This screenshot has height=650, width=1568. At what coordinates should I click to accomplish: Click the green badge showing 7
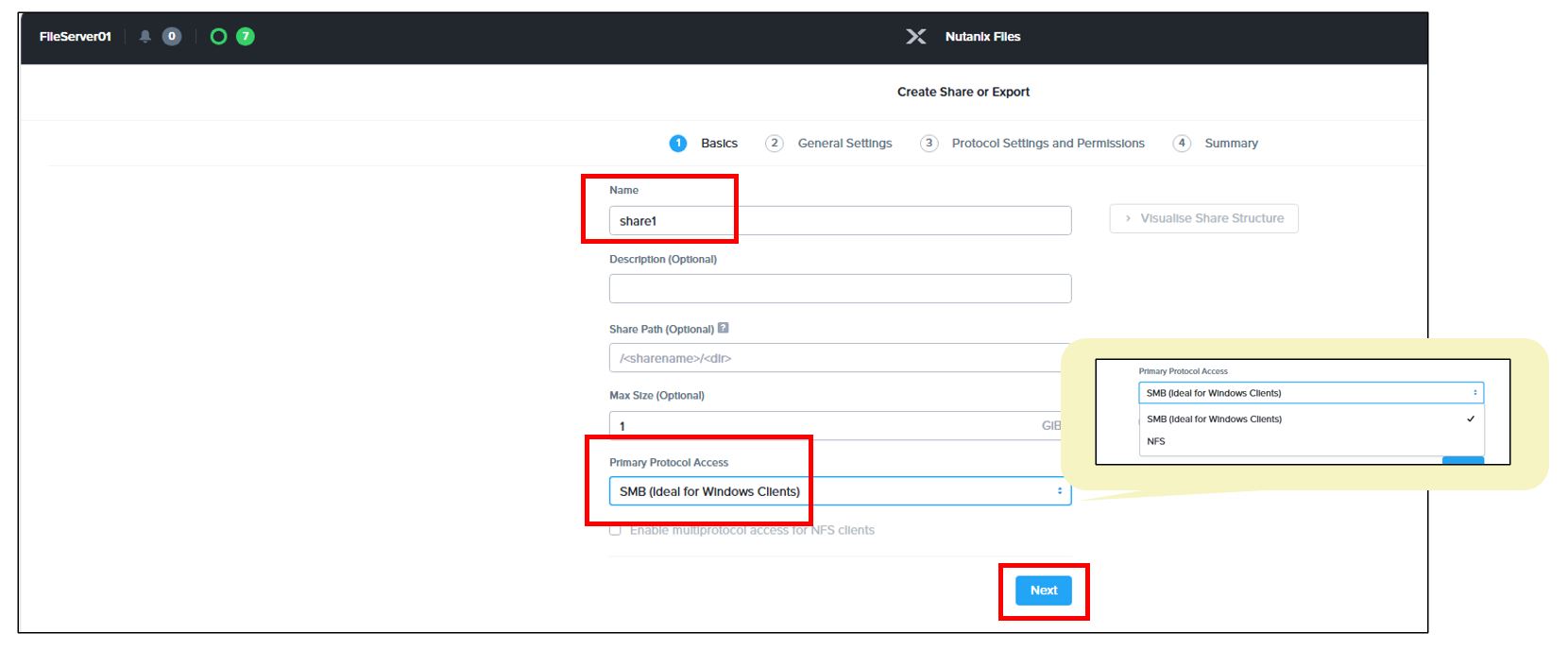pyautogui.click(x=245, y=37)
